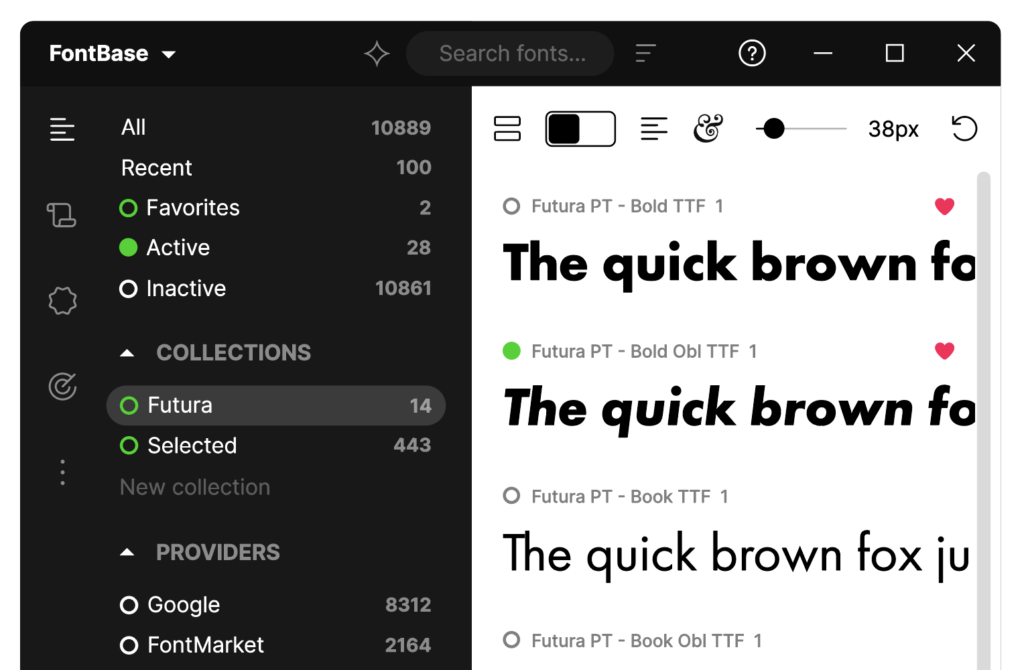This screenshot has height=670, width=1024.
Task: Open the FontMarket provider
Action: point(276,645)
